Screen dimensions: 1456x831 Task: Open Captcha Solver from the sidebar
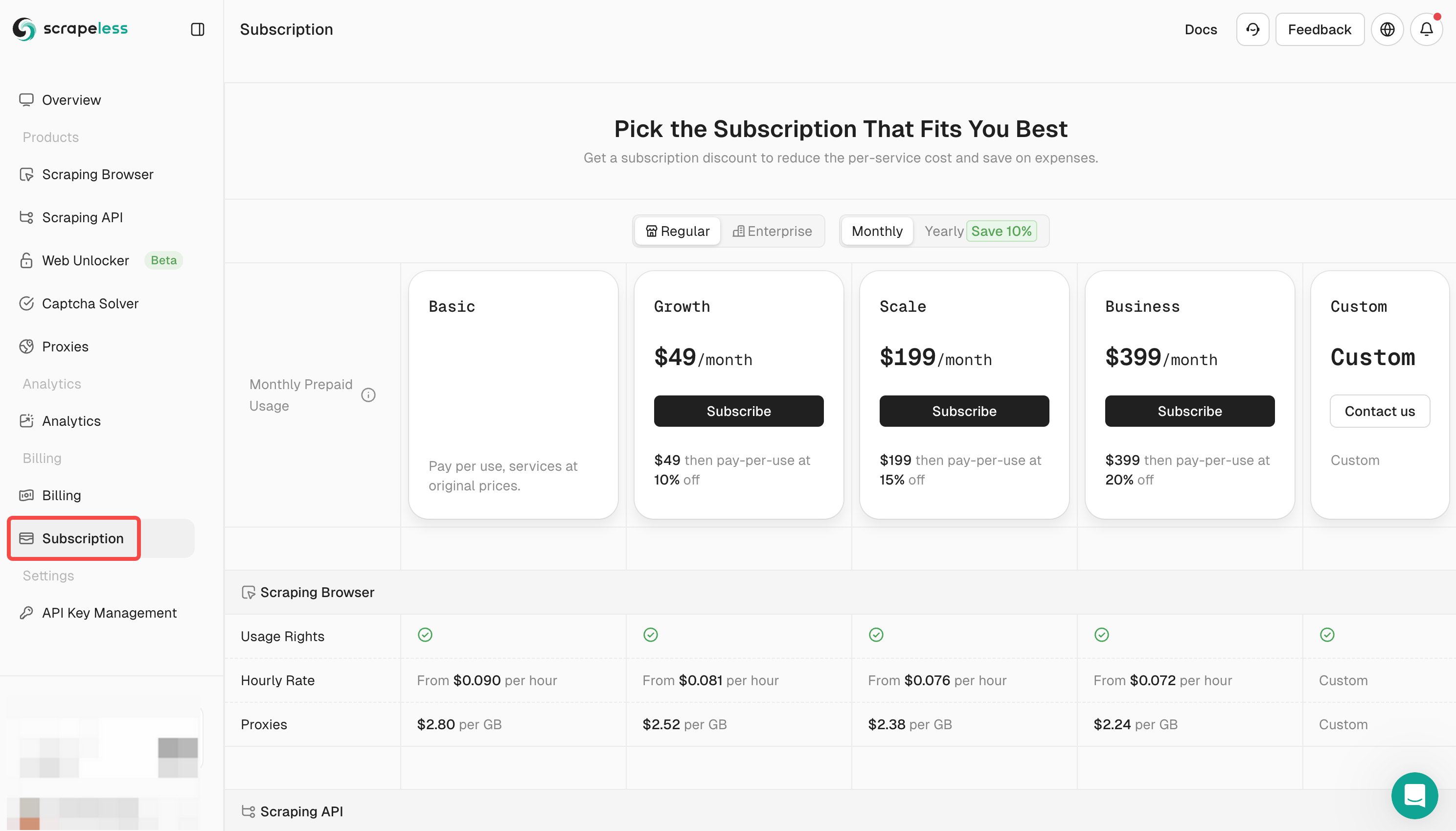(x=90, y=303)
